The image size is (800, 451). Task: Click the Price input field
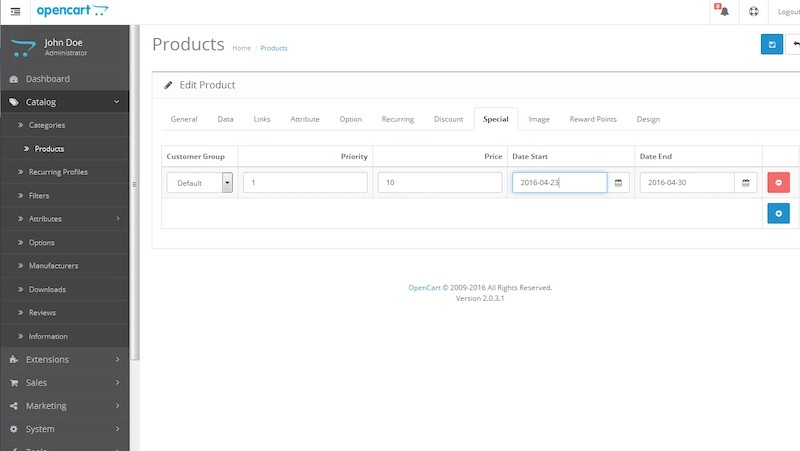440,183
